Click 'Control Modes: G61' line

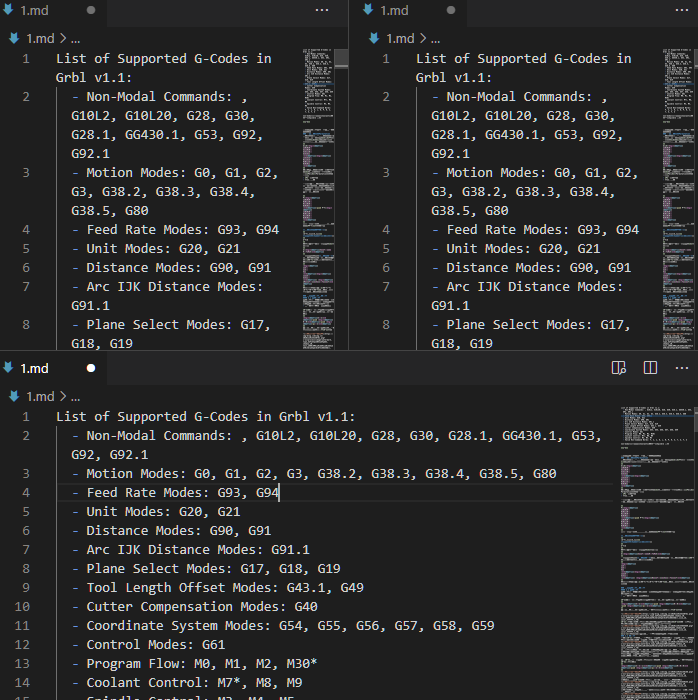point(149,645)
